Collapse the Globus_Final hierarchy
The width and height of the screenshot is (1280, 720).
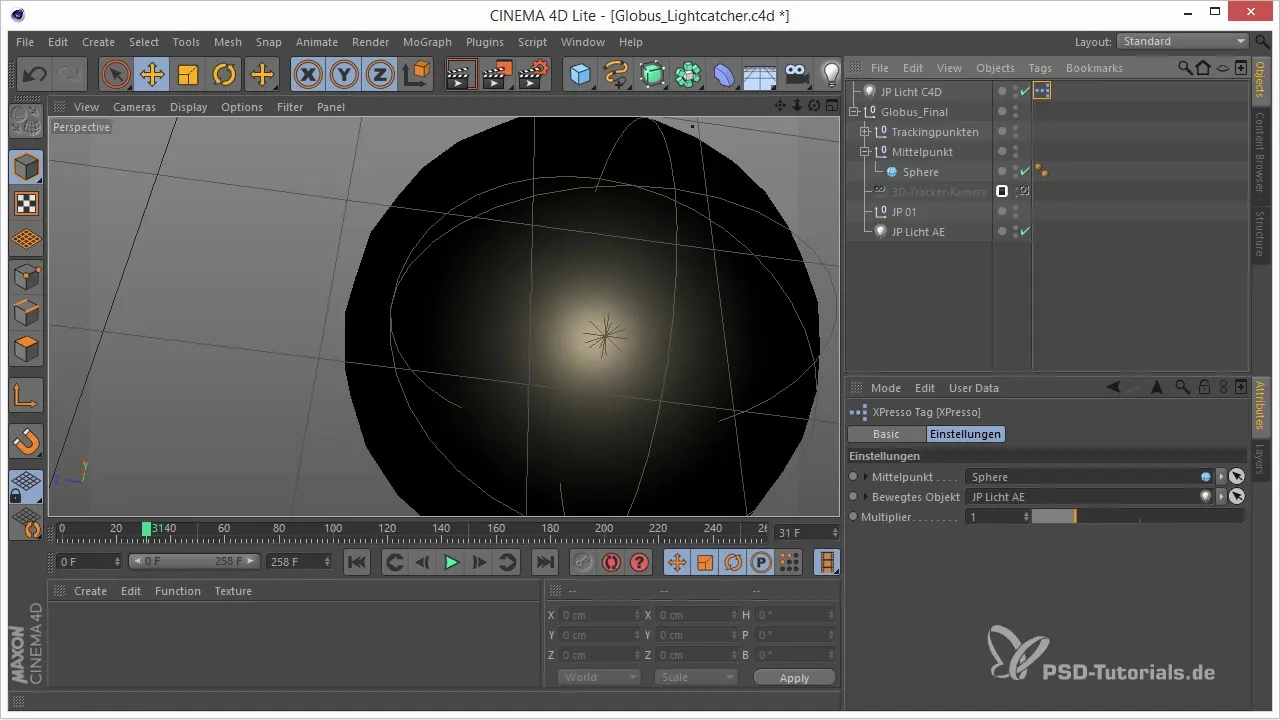click(855, 112)
